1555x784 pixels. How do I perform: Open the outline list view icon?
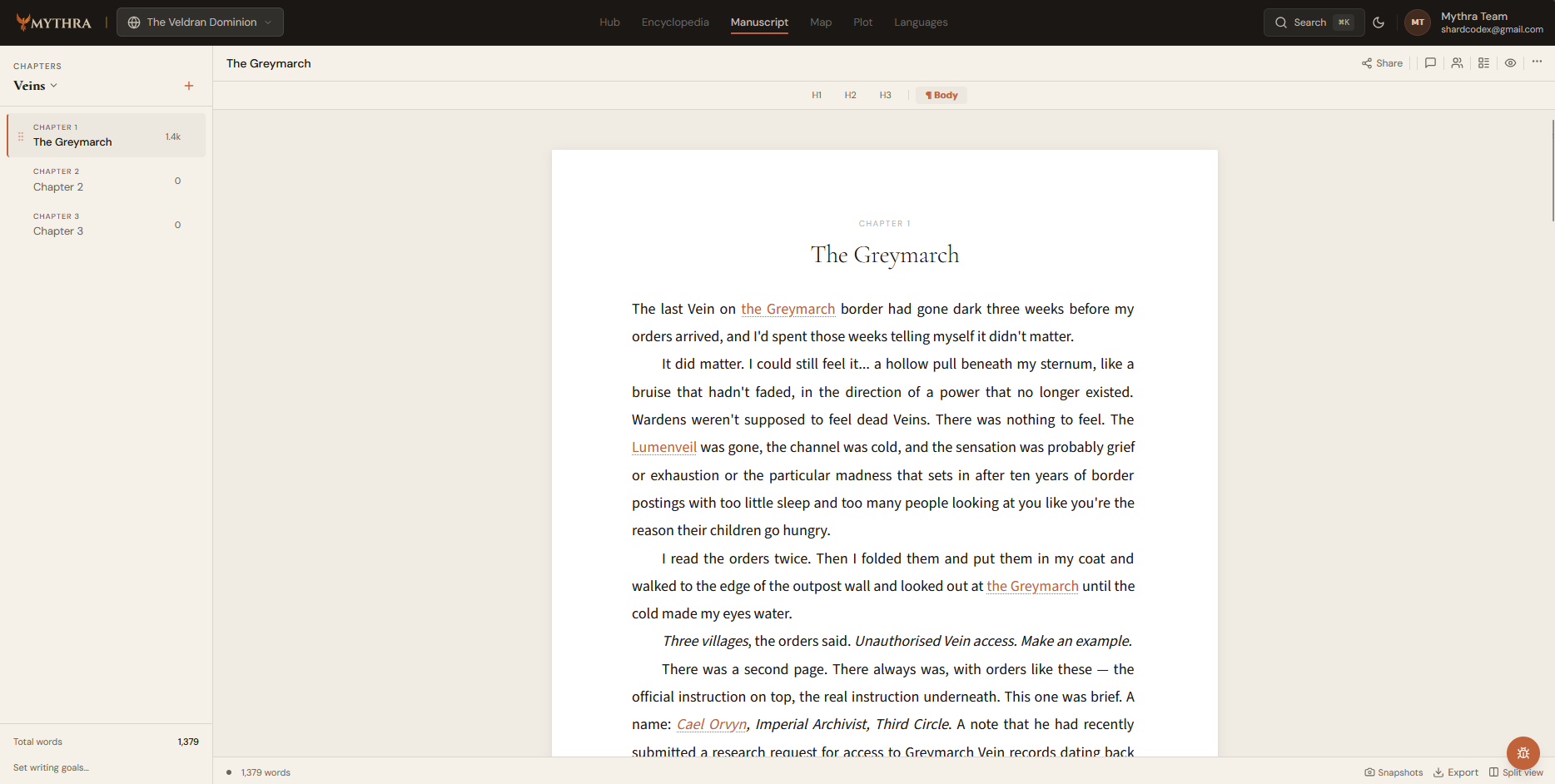[x=1483, y=63]
